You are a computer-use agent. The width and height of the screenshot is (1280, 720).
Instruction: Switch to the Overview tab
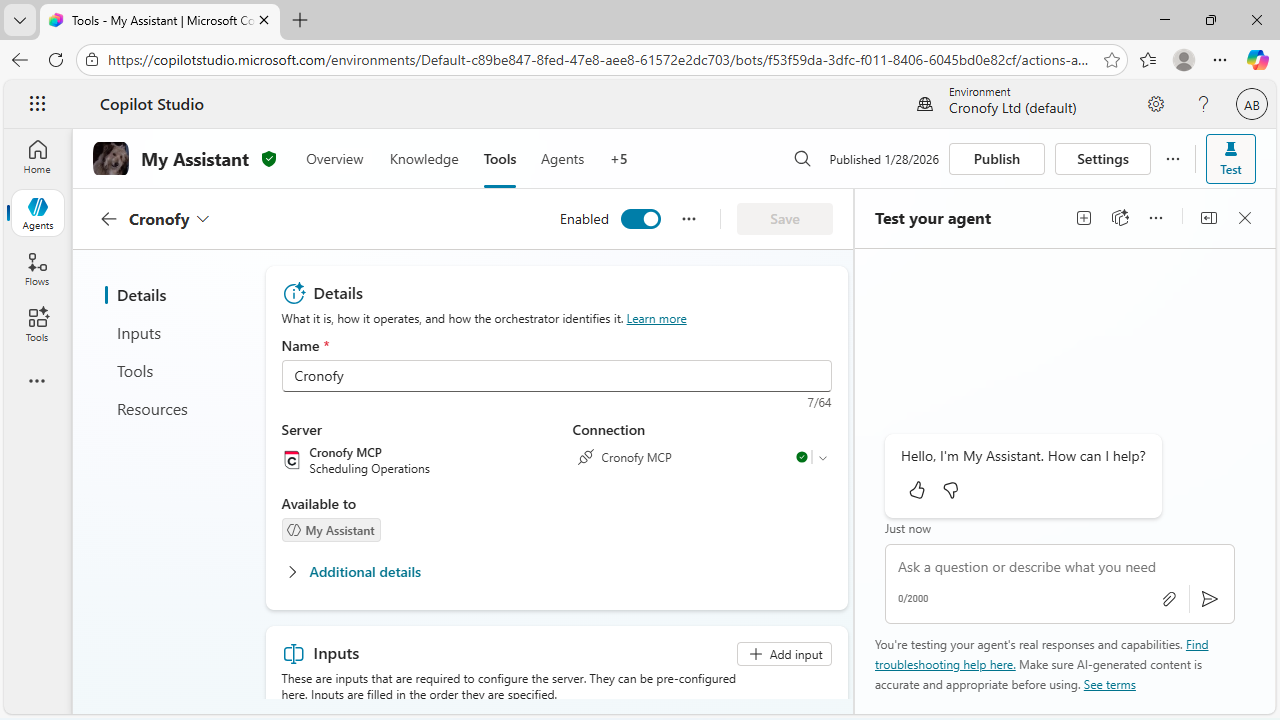click(335, 159)
